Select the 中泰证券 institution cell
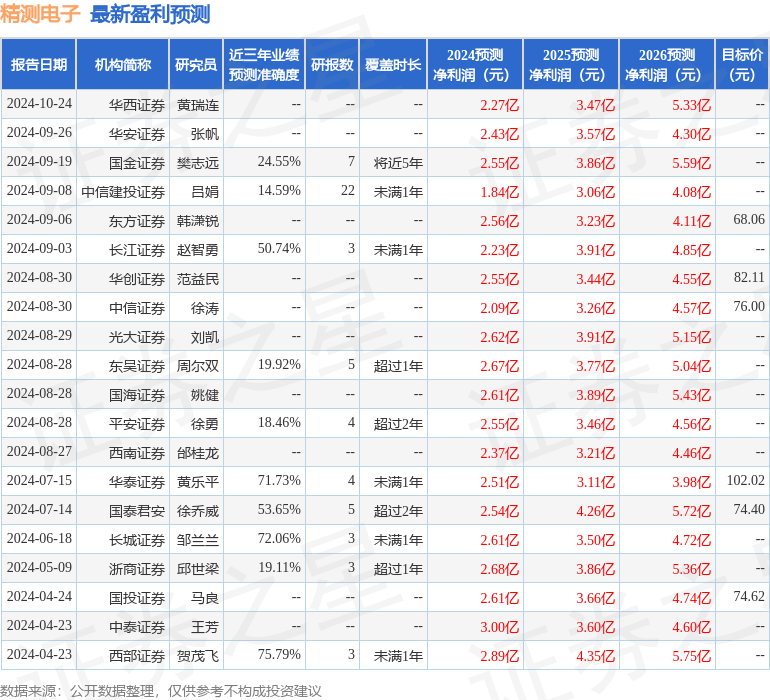Screen dimensions: 770x700 click(123, 626)
